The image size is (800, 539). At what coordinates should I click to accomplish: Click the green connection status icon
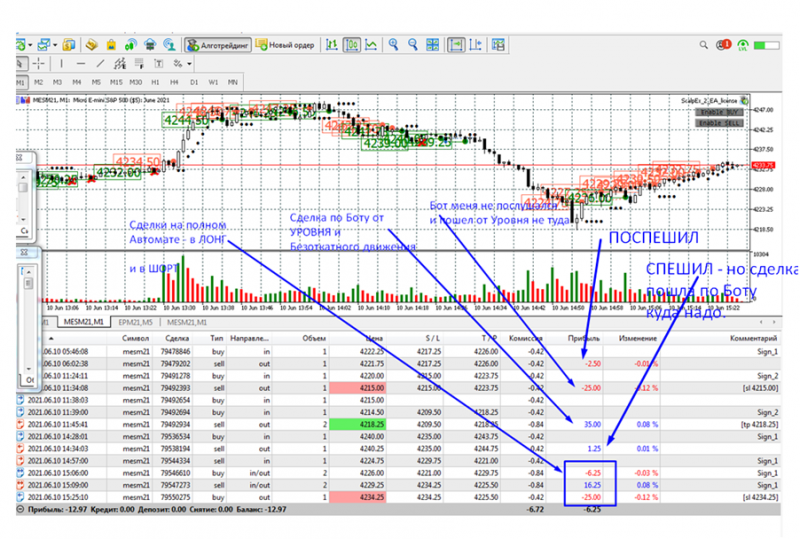(x=743, y=45)
